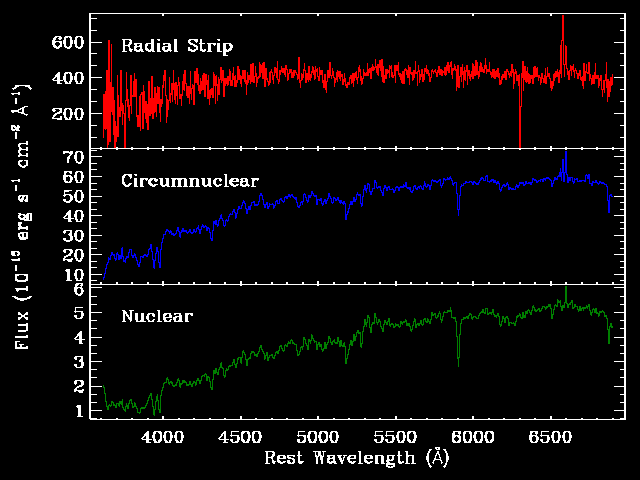Click the 6 tick label on bottom panel
The width and height of the screenshot is (640, 480).
click(79, 289)
